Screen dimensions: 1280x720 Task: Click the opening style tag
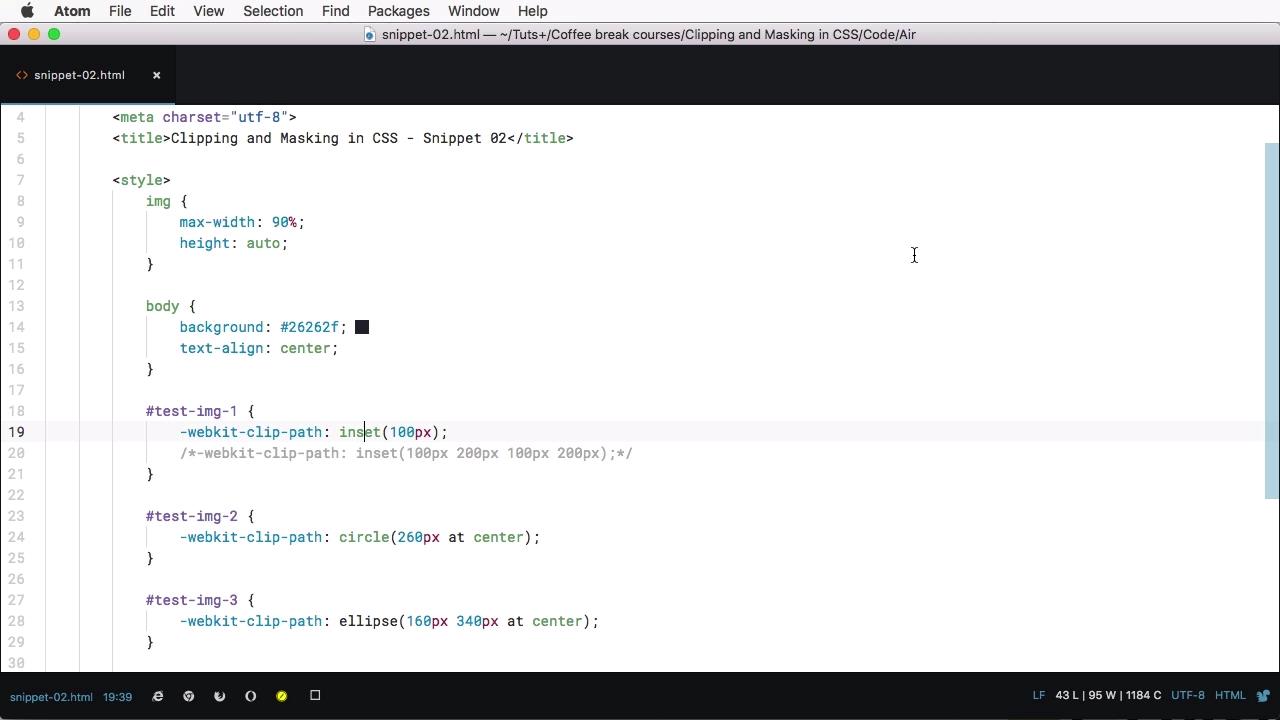[141, 180]
